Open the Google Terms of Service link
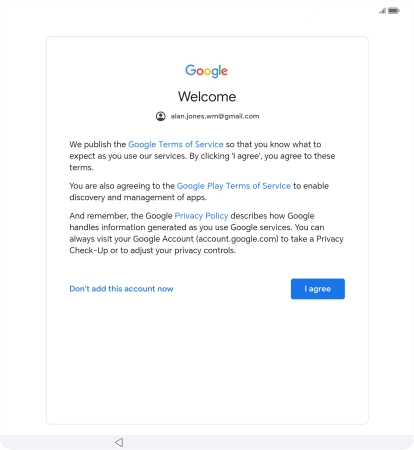This screenshot has height=450, width=414. pos(176,144)
